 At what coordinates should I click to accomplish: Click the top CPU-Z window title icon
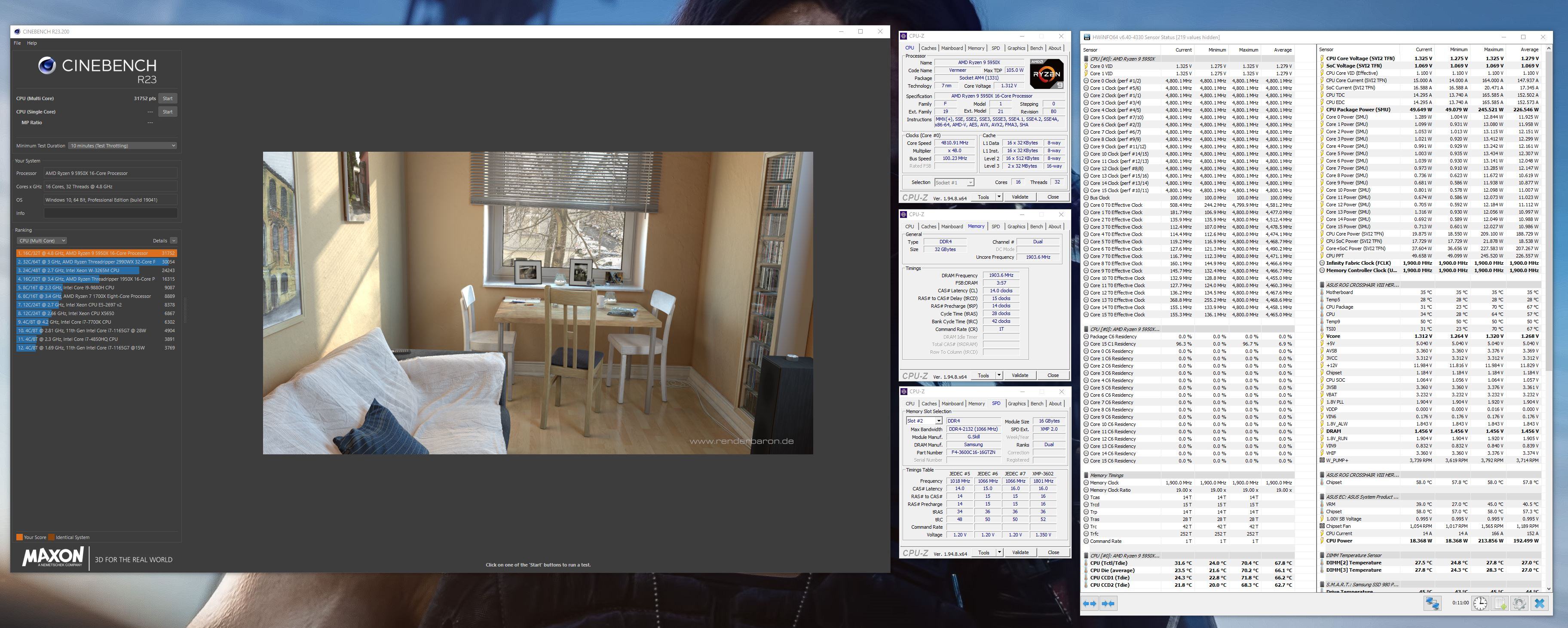coord(904,36)
